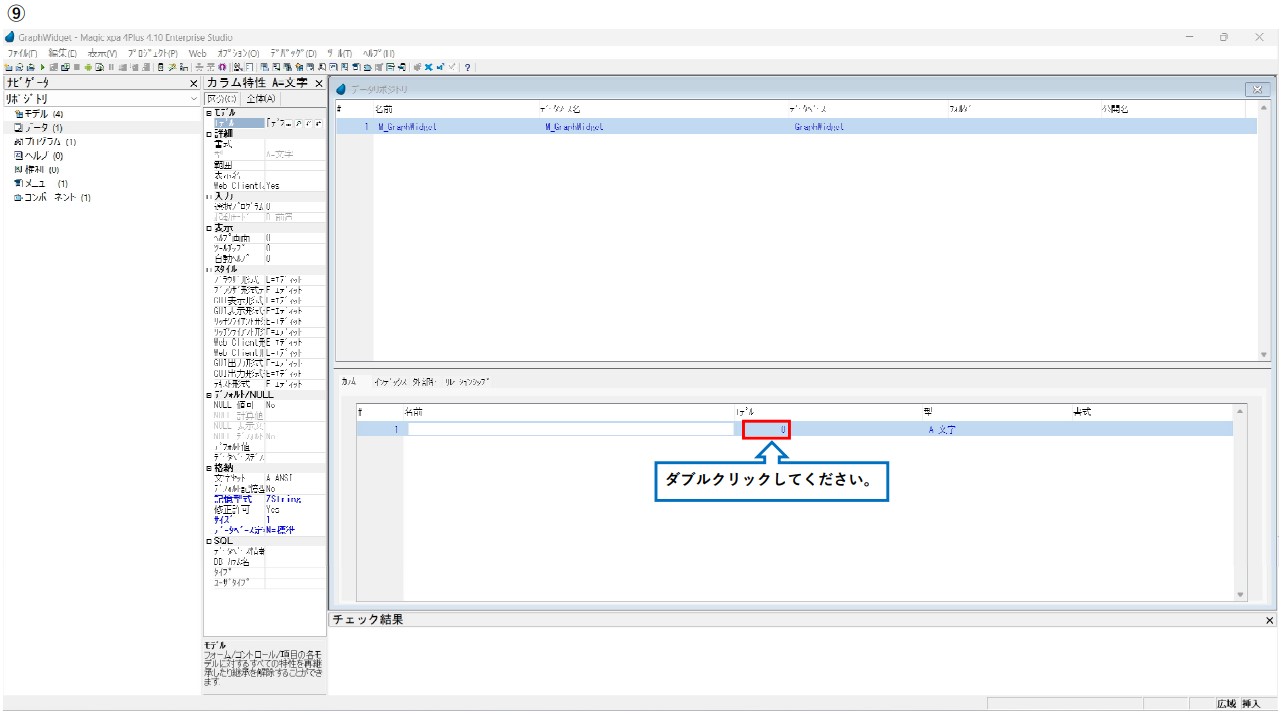This screenshot has width=1281, height=715.
Task: Click the blue question mark help icon
Action: [x=467, y=67]
